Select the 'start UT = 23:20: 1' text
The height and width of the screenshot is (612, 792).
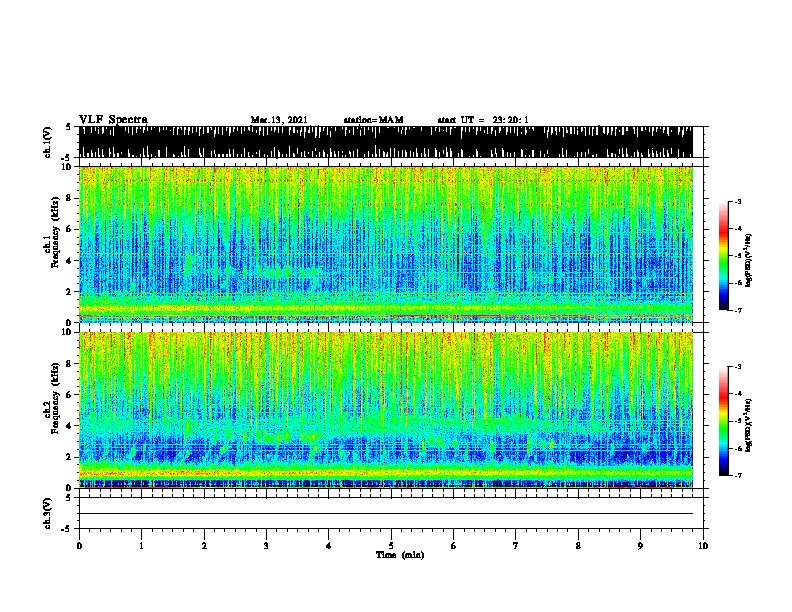(483, 120)
